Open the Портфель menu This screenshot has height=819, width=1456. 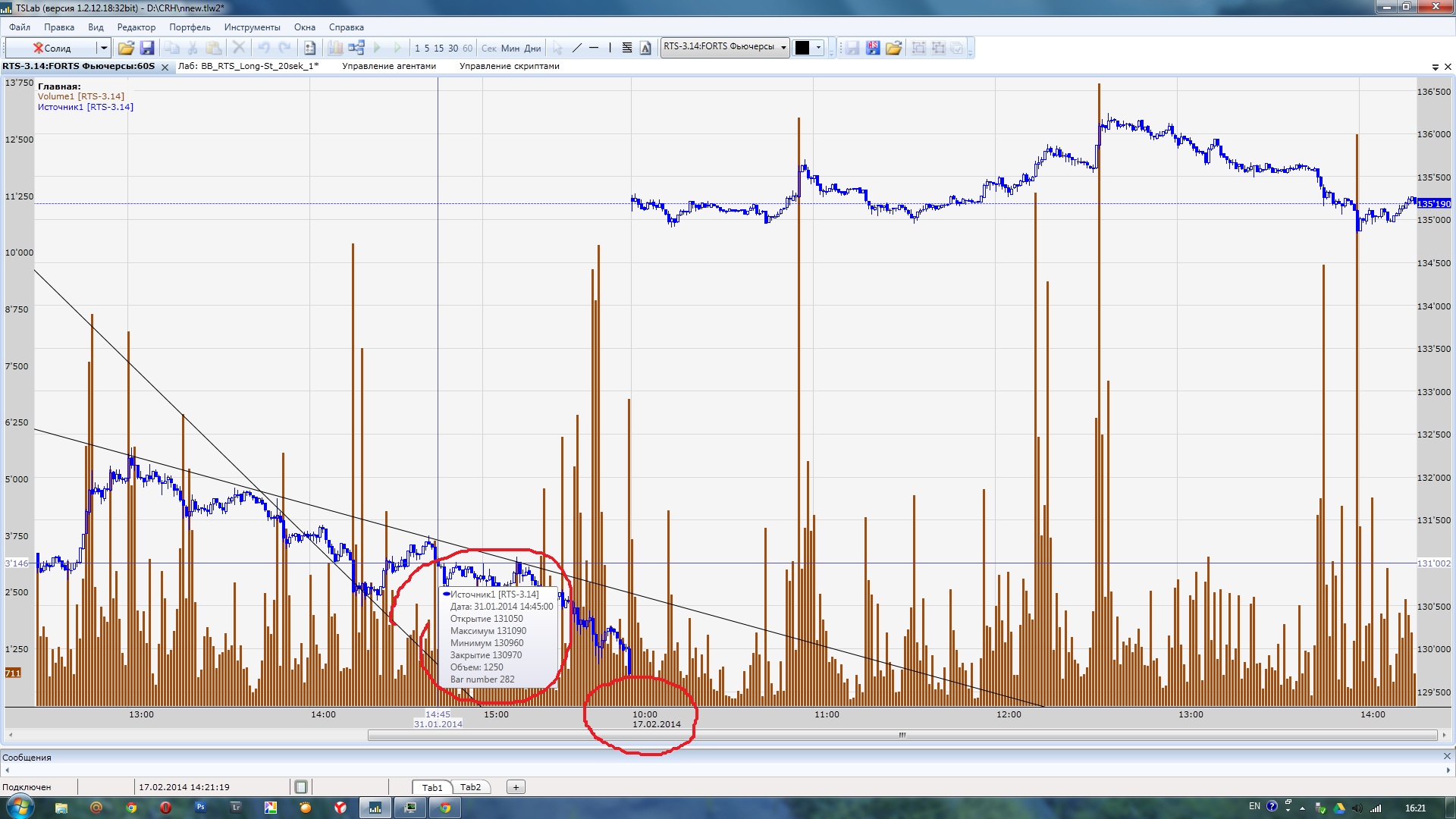coord(190,27)
